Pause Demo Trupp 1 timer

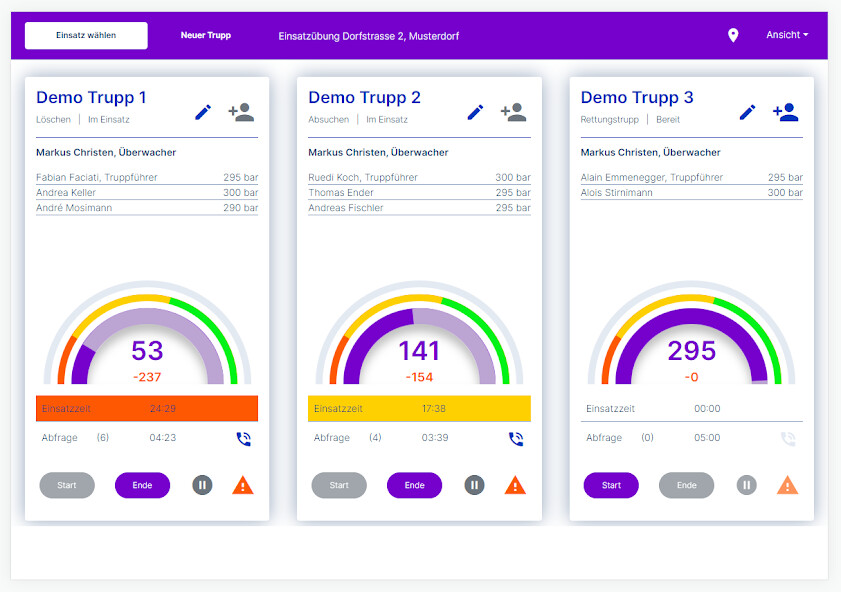tap(202, 486)
